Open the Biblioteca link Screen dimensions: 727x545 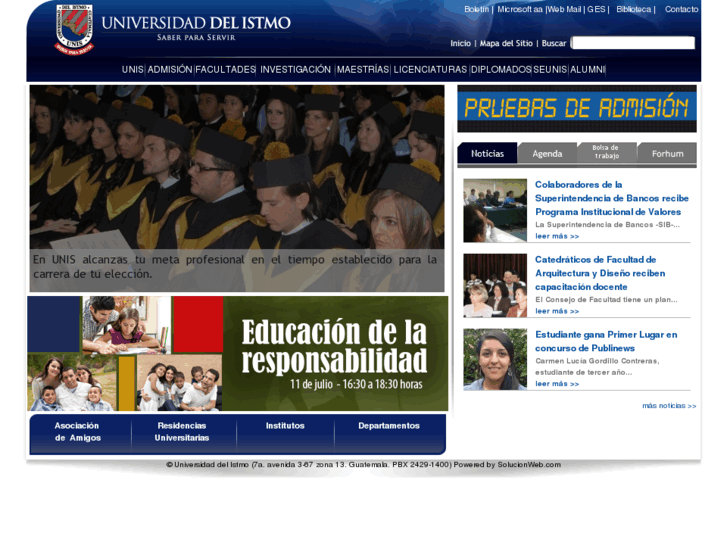[x=633, y=9]
